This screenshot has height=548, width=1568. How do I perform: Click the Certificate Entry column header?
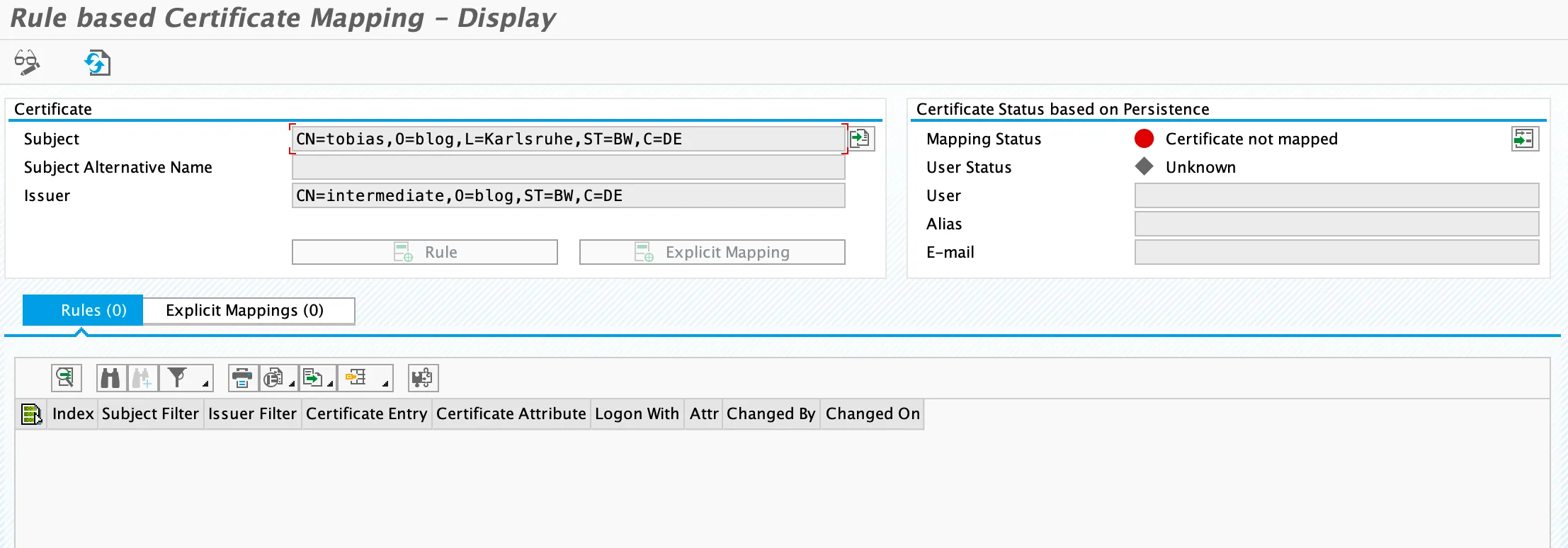tap(366, 414)
